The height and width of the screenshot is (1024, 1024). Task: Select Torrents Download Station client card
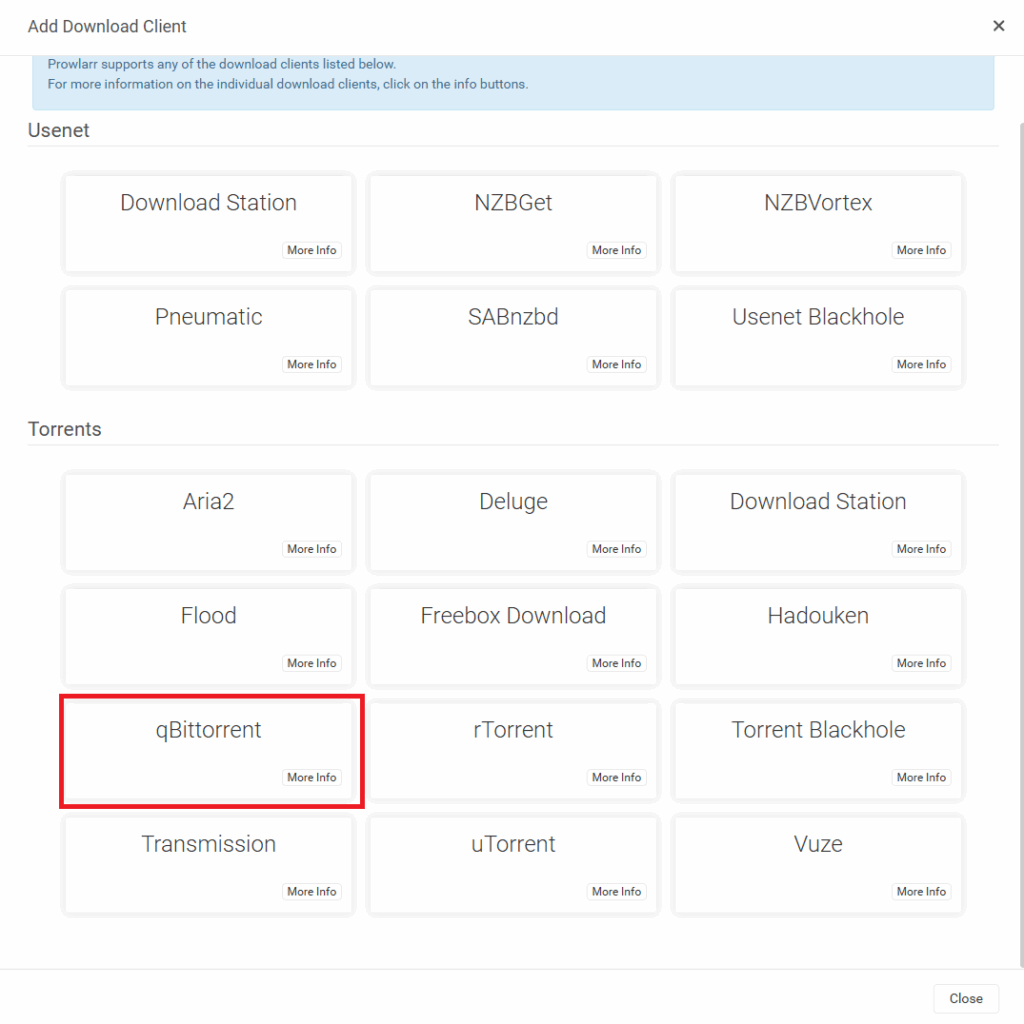(x=818, y=522)
